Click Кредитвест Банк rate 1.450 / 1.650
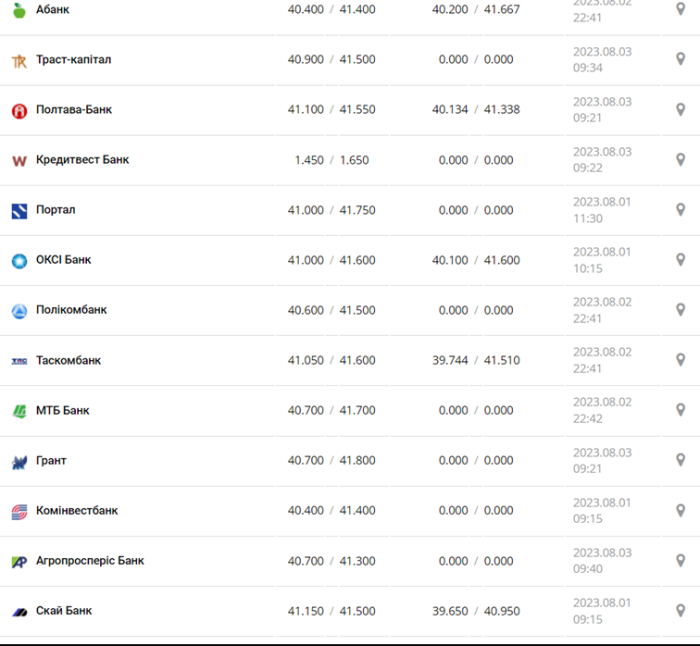 (x=331, y=160)
